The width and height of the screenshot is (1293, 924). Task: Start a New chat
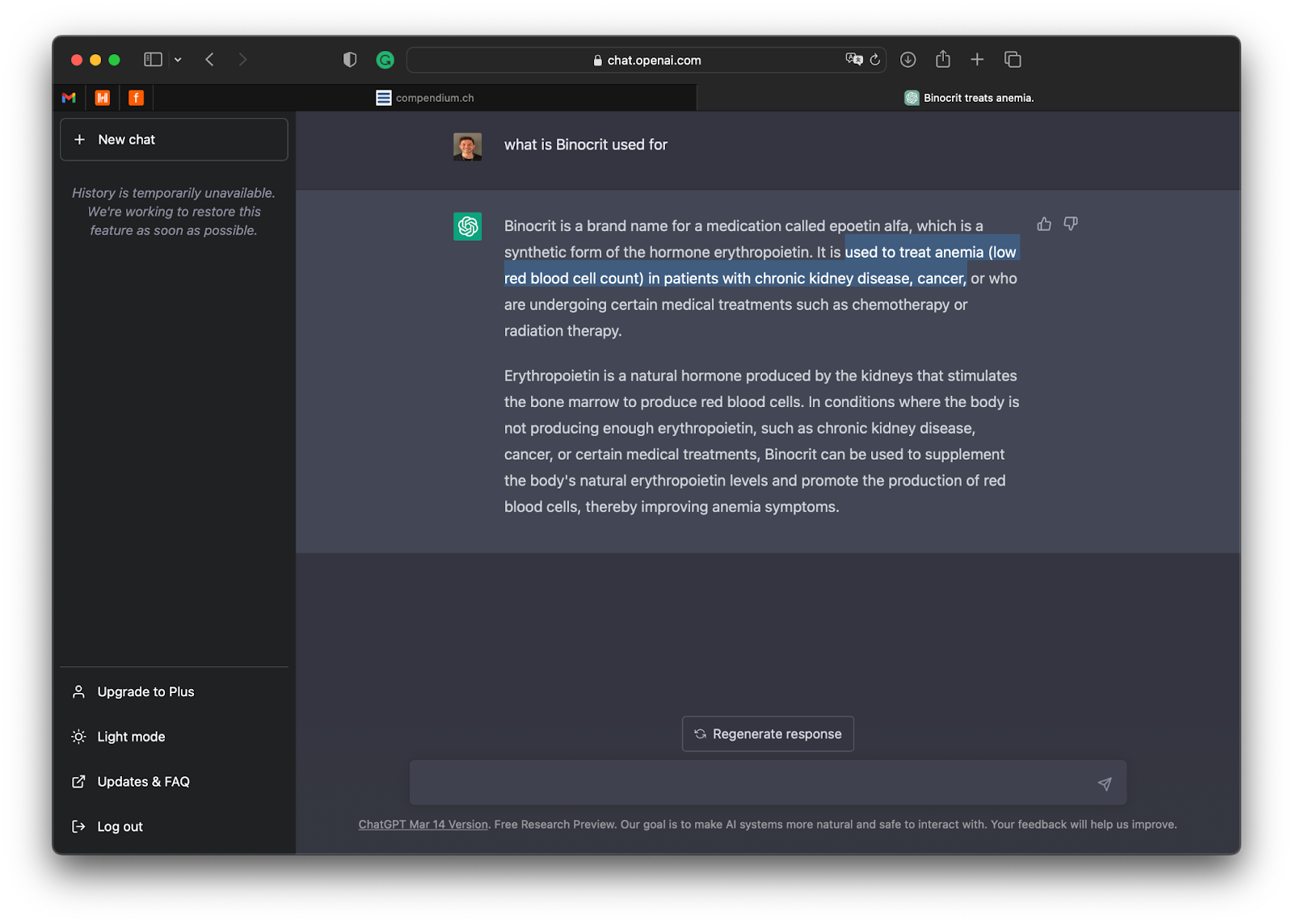click(174, 140)
